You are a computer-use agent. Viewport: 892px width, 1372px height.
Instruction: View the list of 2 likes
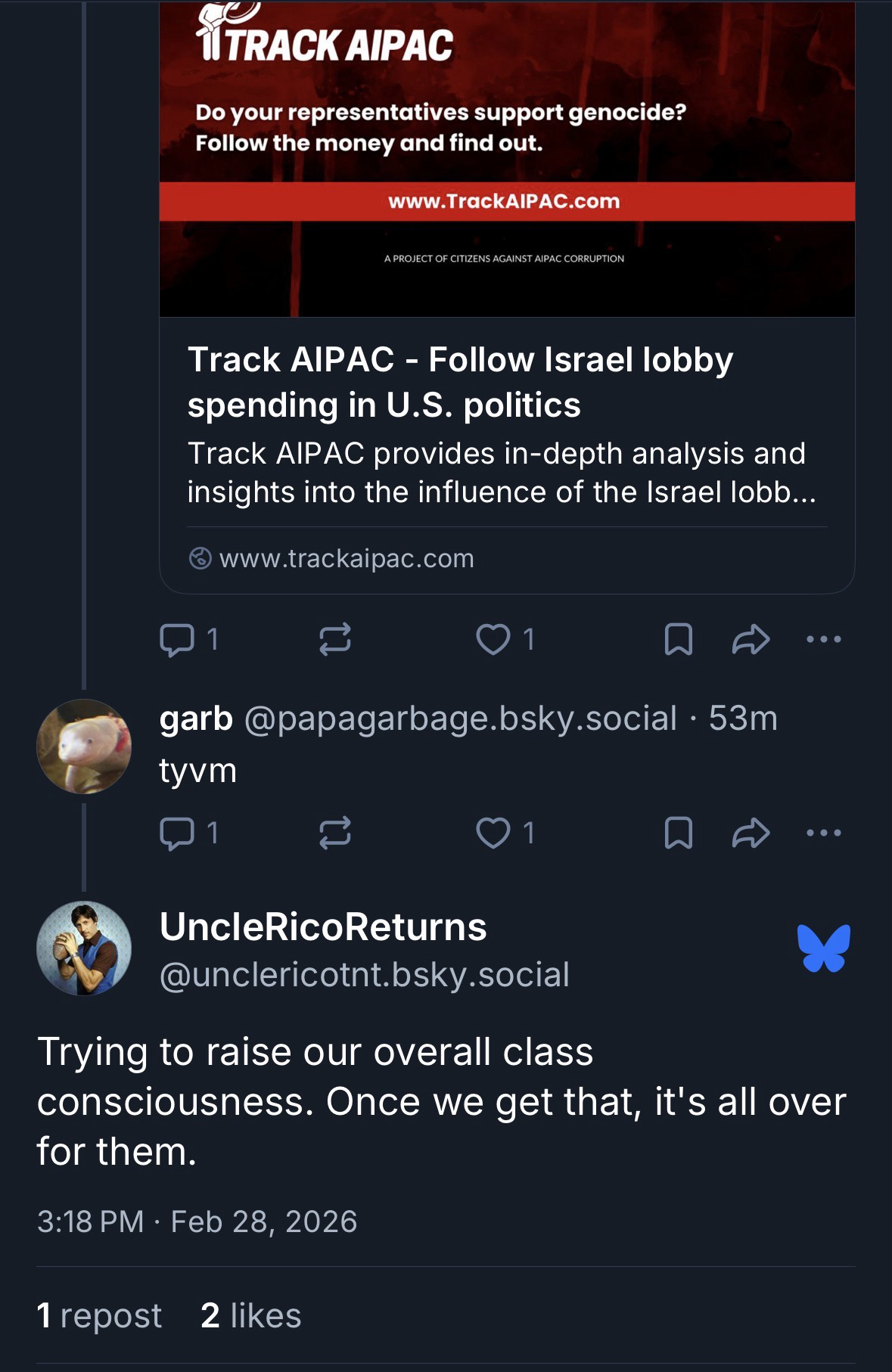(250, 1316)
